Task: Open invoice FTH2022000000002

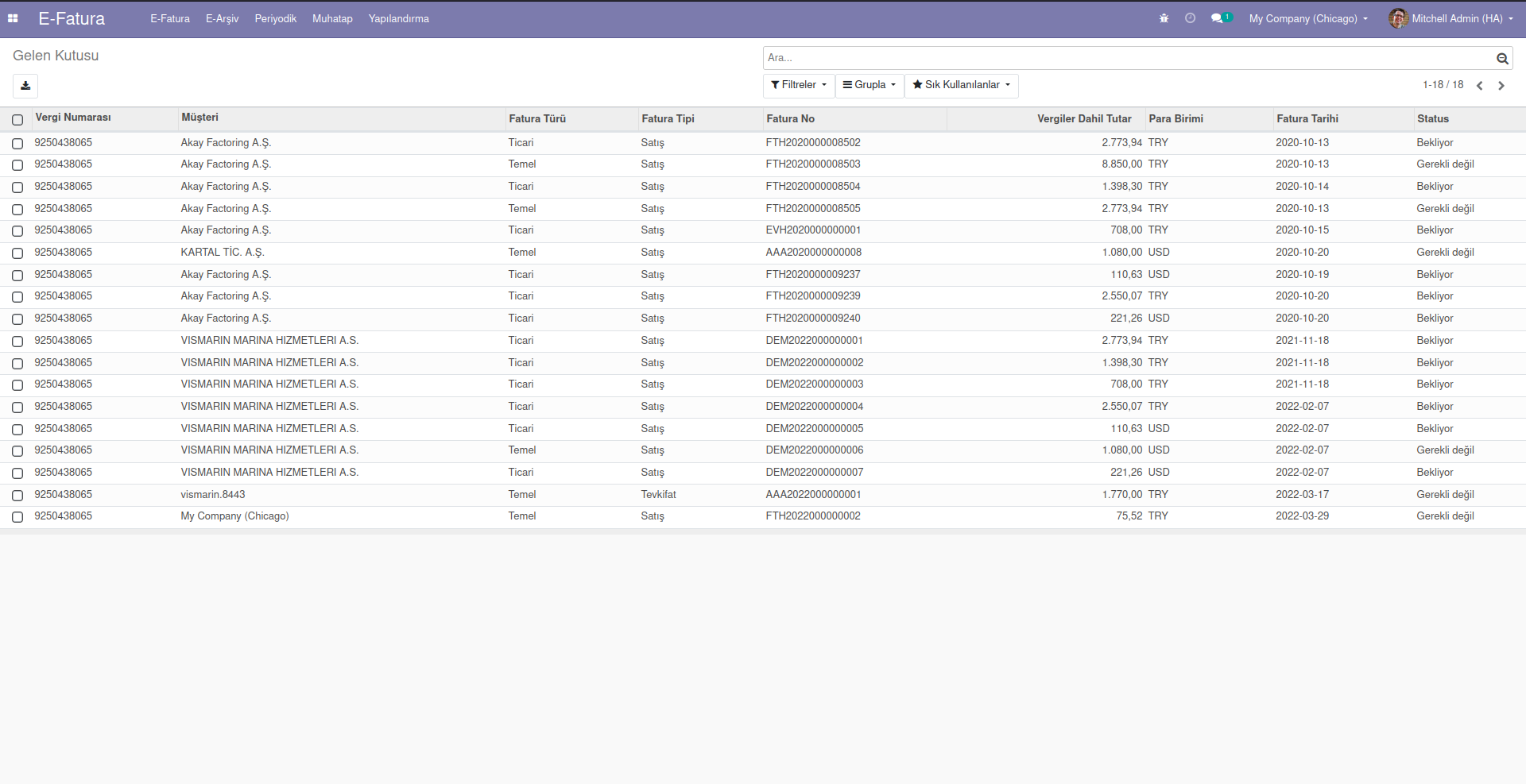Action: point(813,516)
